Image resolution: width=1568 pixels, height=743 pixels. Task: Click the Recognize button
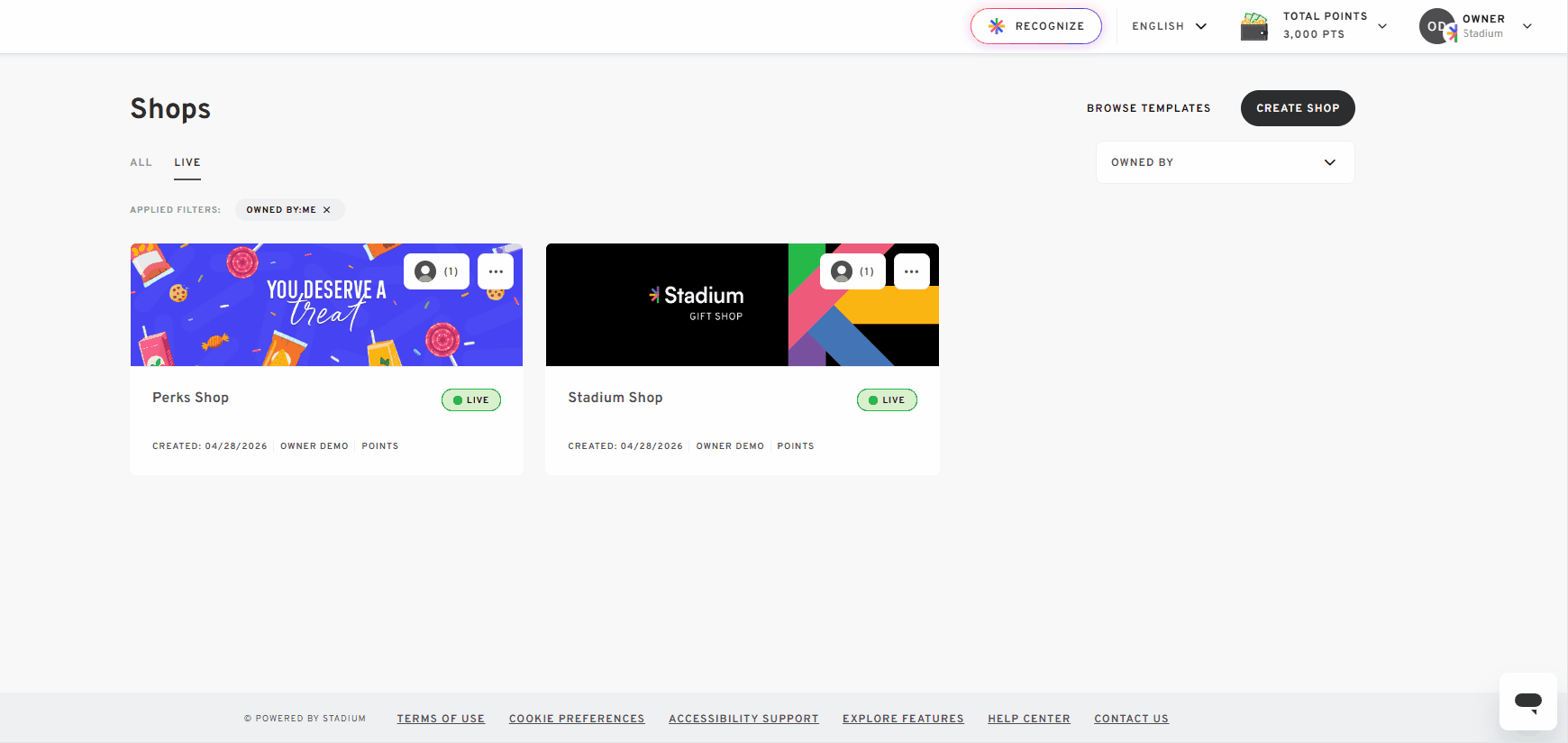click(1036, 26)
